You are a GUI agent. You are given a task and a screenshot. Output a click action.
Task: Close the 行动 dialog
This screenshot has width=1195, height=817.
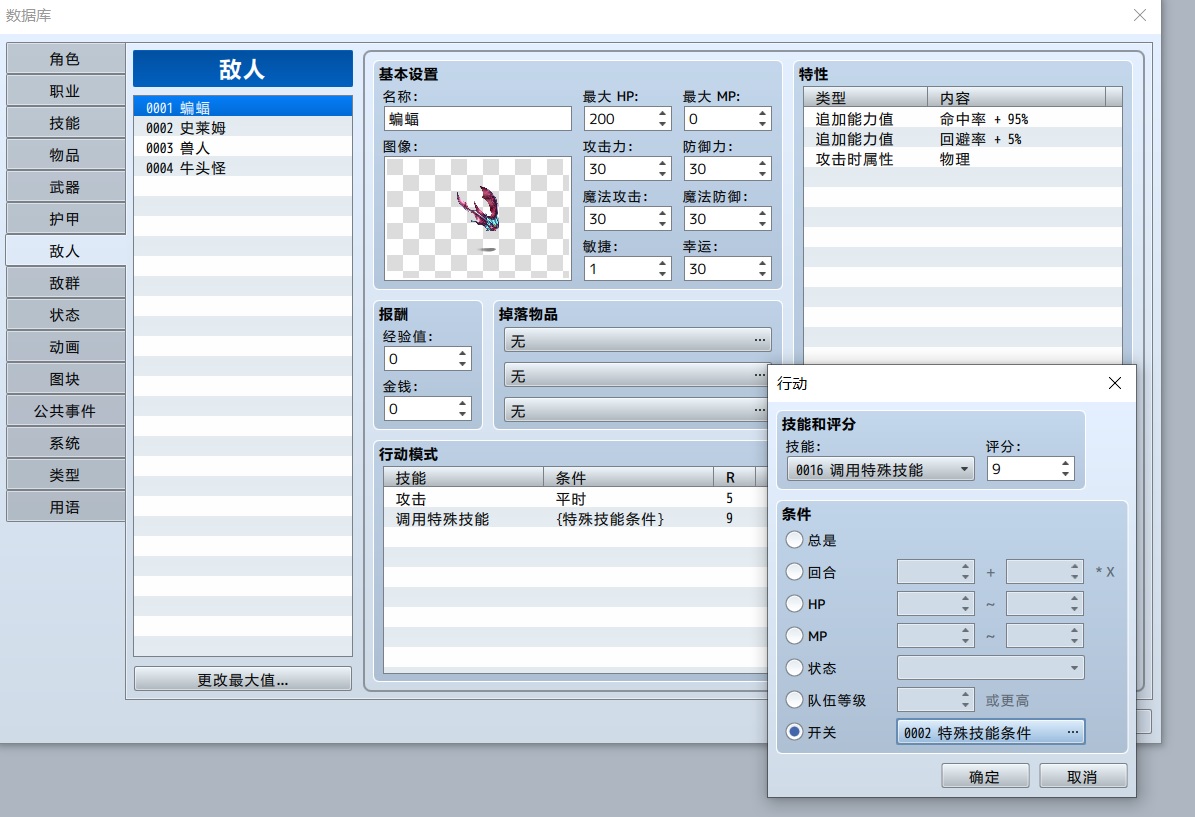tap(1114, 383)
